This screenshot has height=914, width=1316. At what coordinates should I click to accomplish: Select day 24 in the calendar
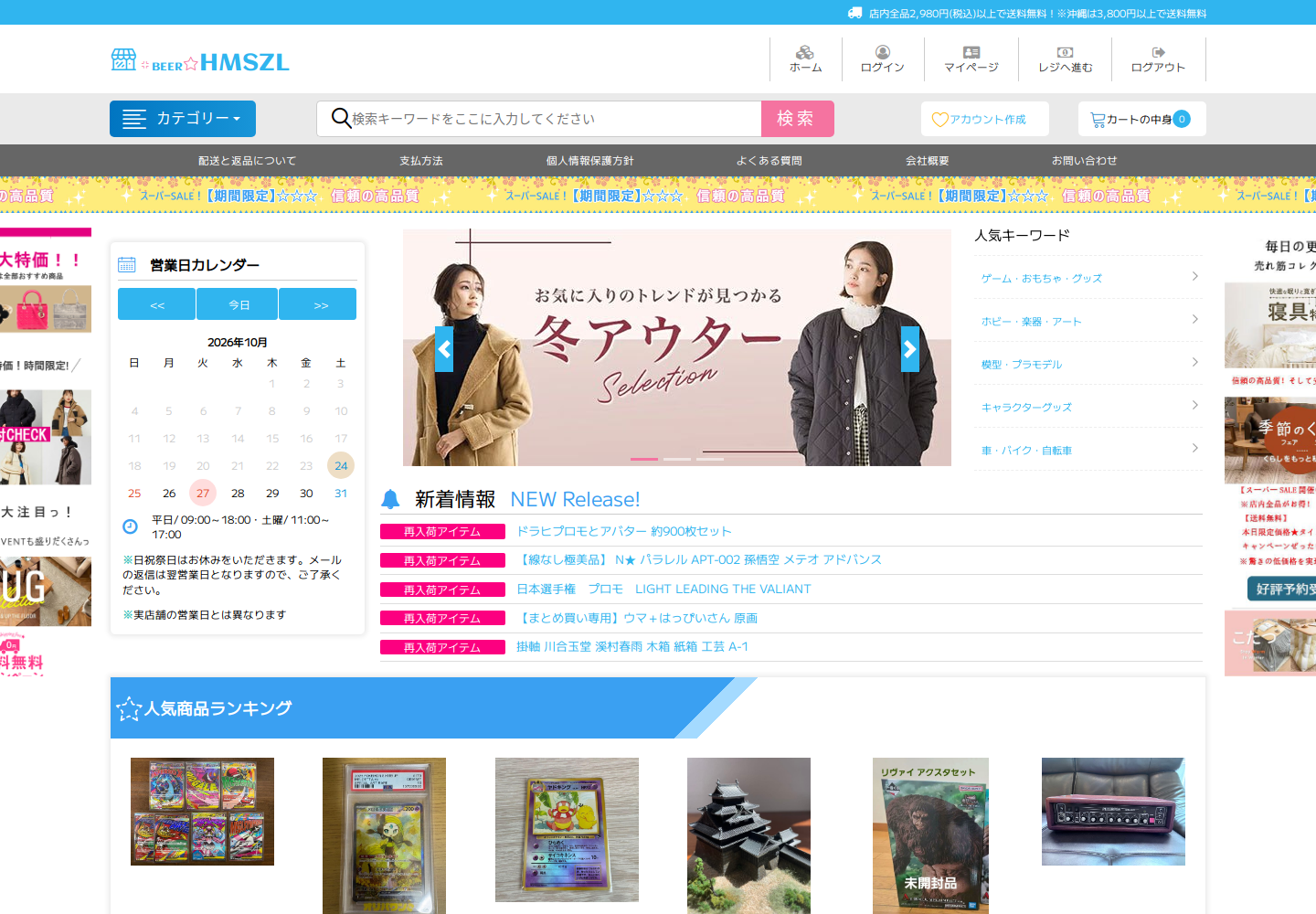coord(341,465)
